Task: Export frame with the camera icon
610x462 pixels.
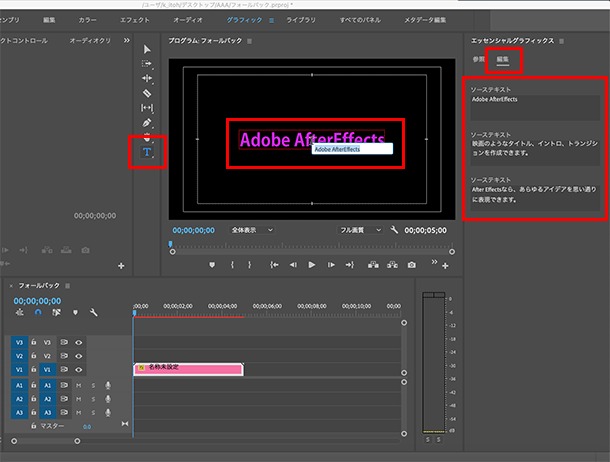Action: point(412,265)
